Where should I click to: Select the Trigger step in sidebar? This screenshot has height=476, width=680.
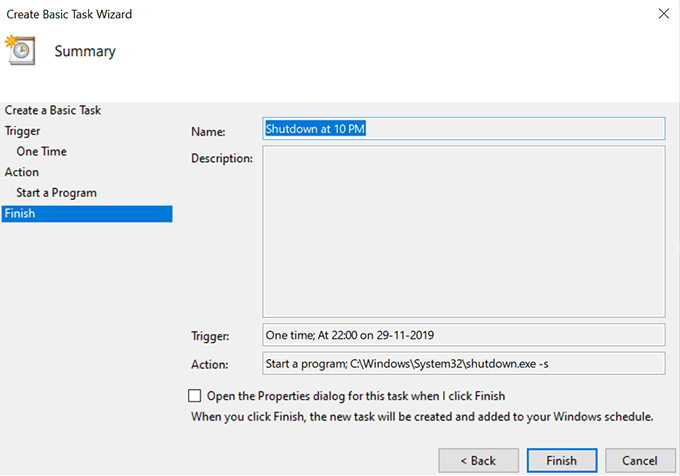[x=23, y=131]
